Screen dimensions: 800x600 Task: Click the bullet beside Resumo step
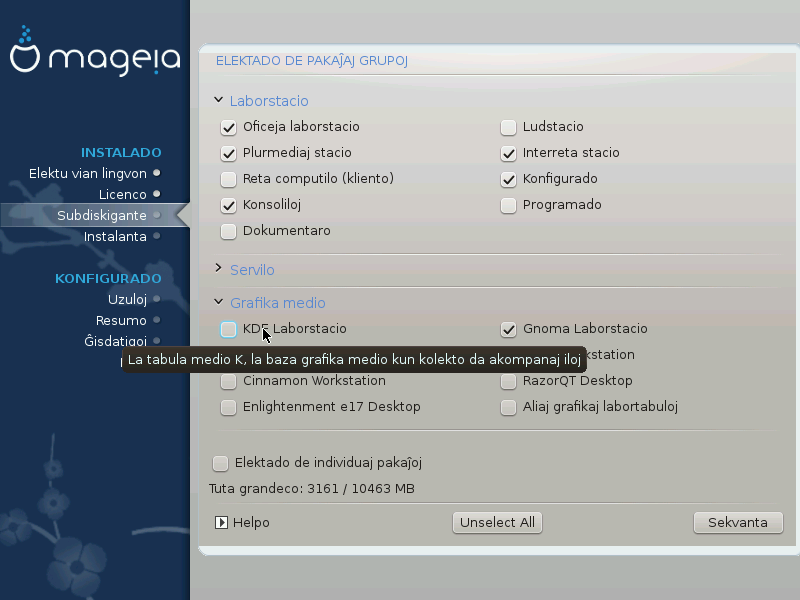[157, 320]
